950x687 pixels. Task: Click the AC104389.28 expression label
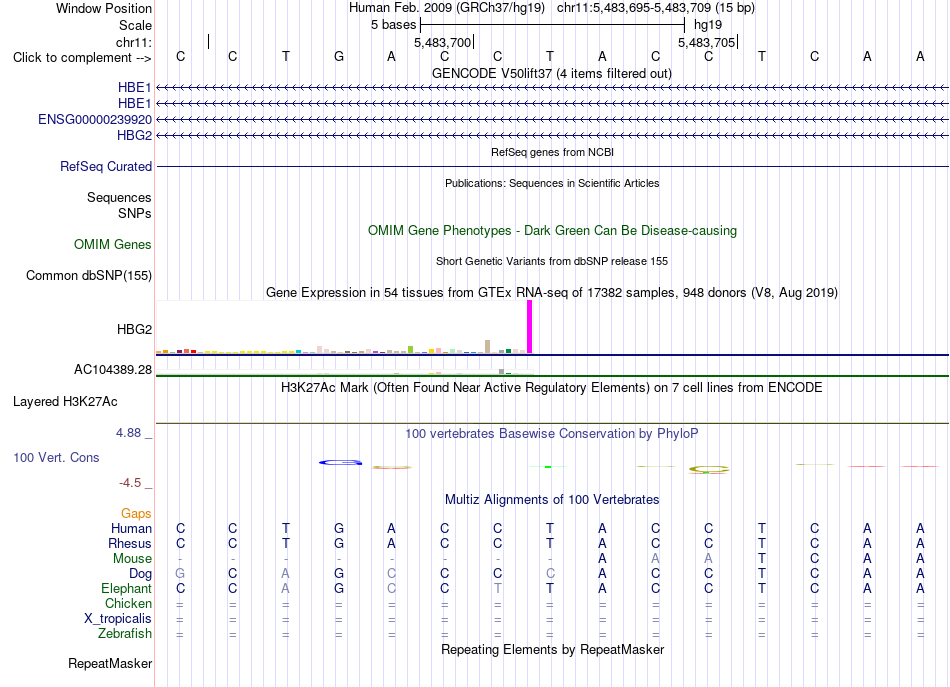click(113, 370)
